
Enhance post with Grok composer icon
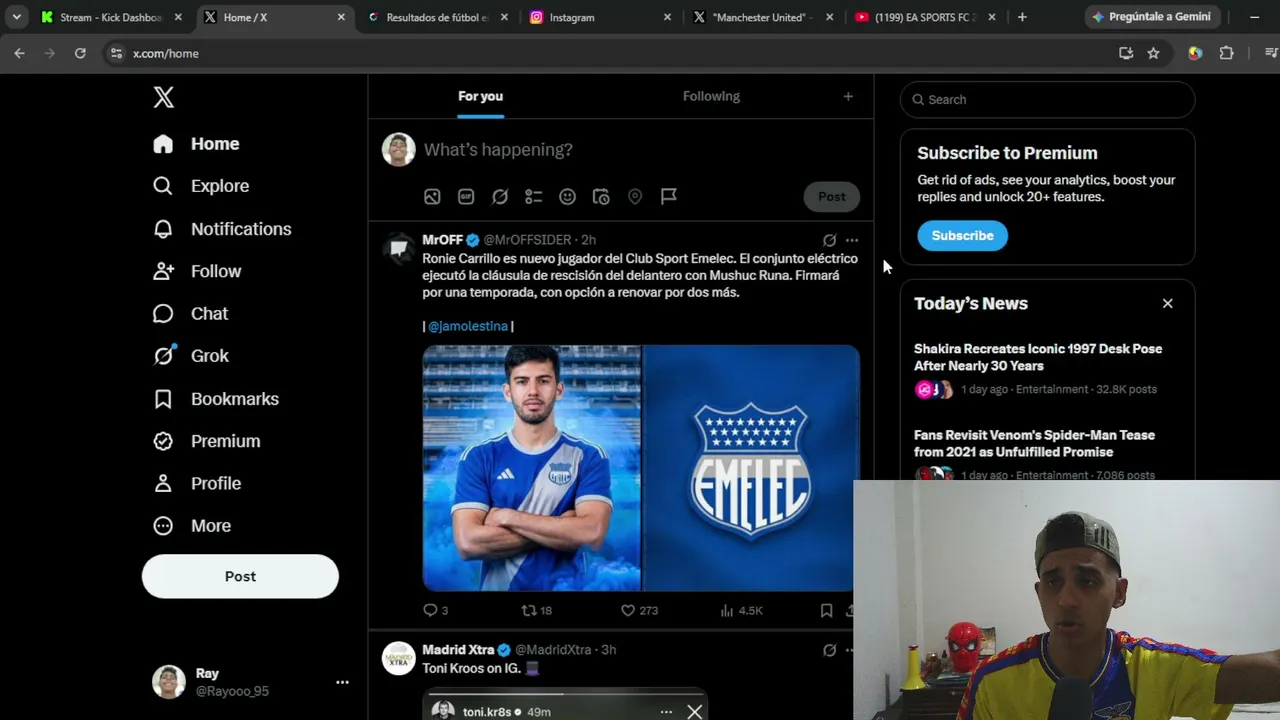500,197
